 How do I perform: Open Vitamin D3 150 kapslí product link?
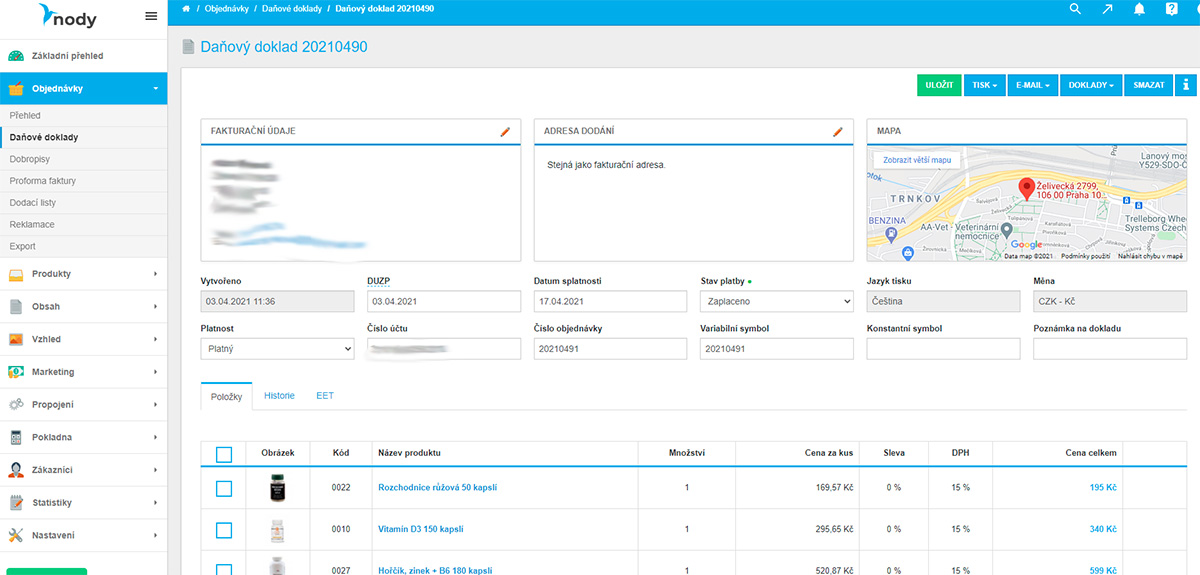pos(420,529)
